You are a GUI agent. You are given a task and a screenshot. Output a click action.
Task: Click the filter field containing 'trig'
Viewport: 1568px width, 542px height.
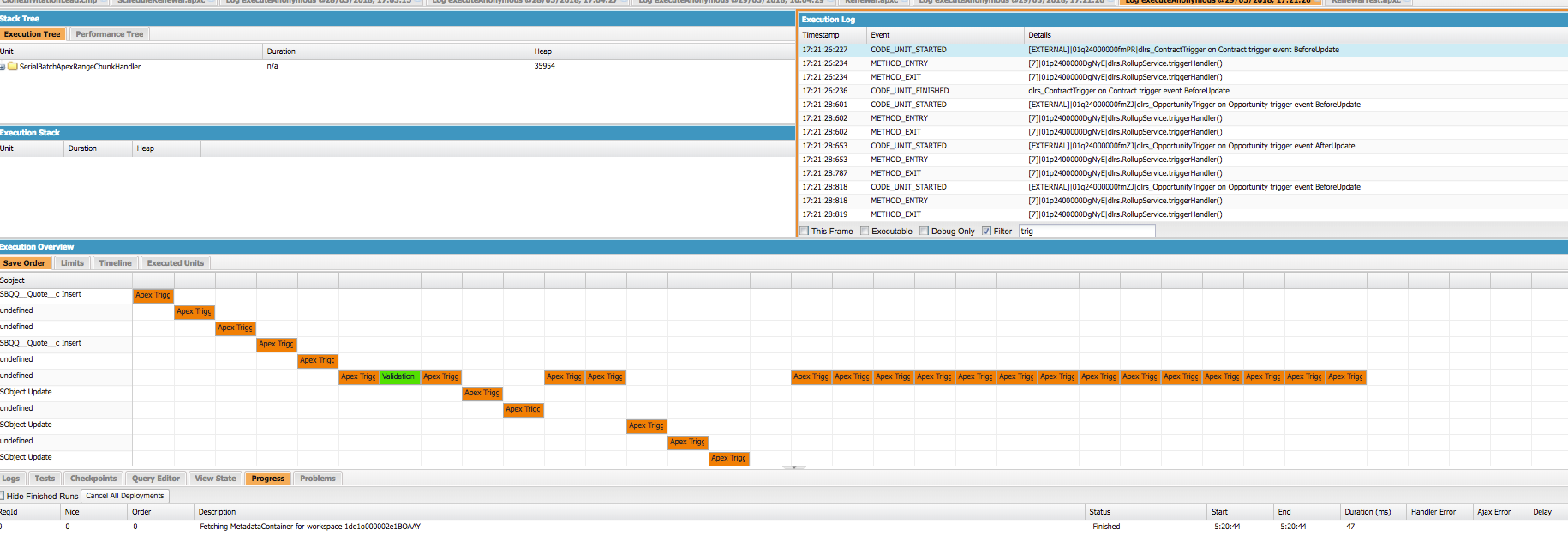(1086, 231)
